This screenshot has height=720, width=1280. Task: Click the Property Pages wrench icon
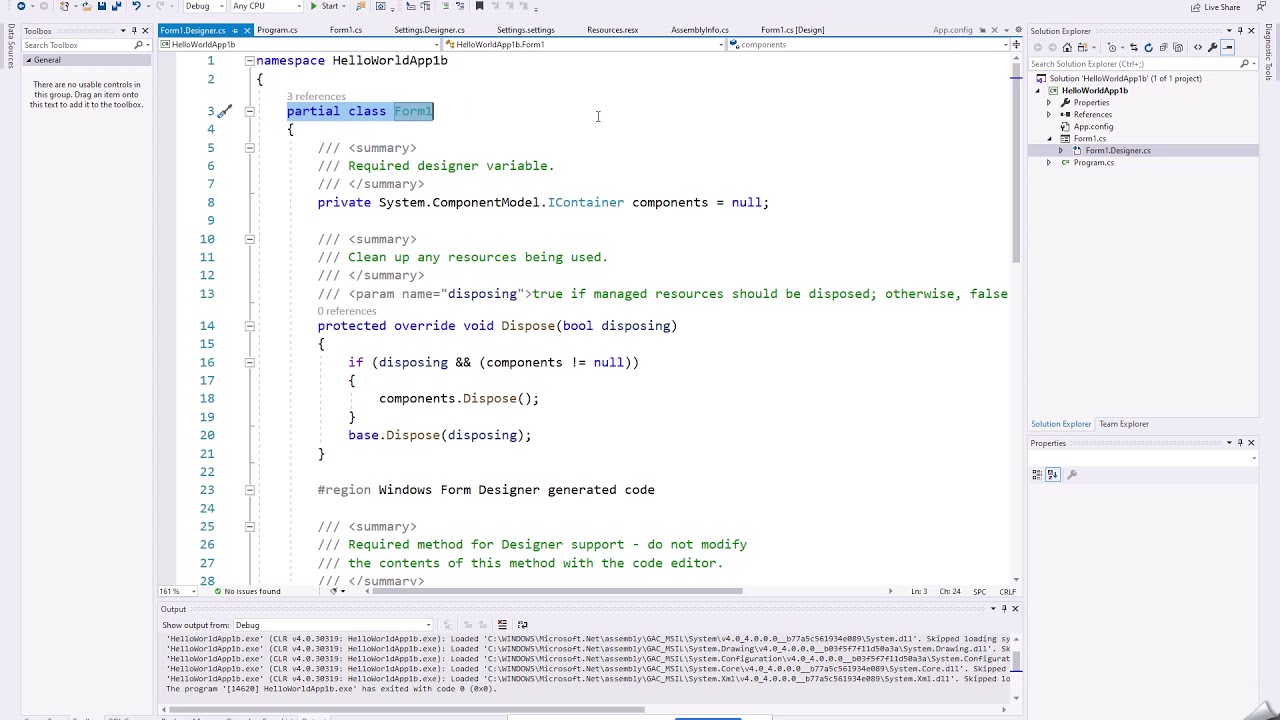[1072, 475]
